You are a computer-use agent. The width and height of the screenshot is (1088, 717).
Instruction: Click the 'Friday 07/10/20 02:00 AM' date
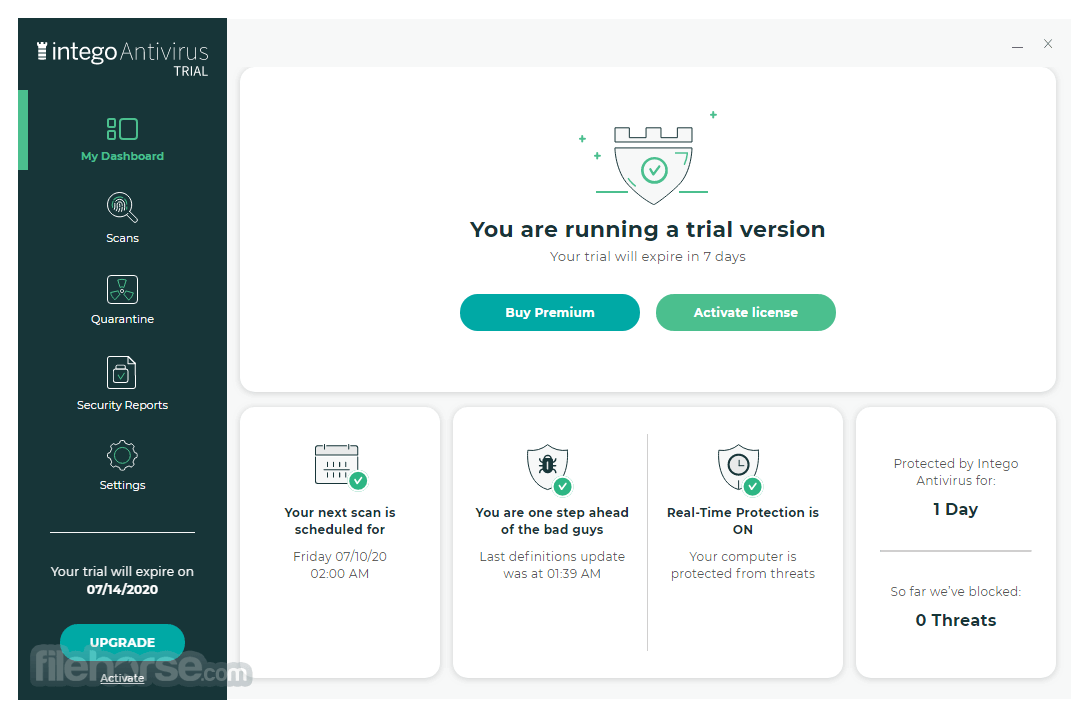pos(340,565)
